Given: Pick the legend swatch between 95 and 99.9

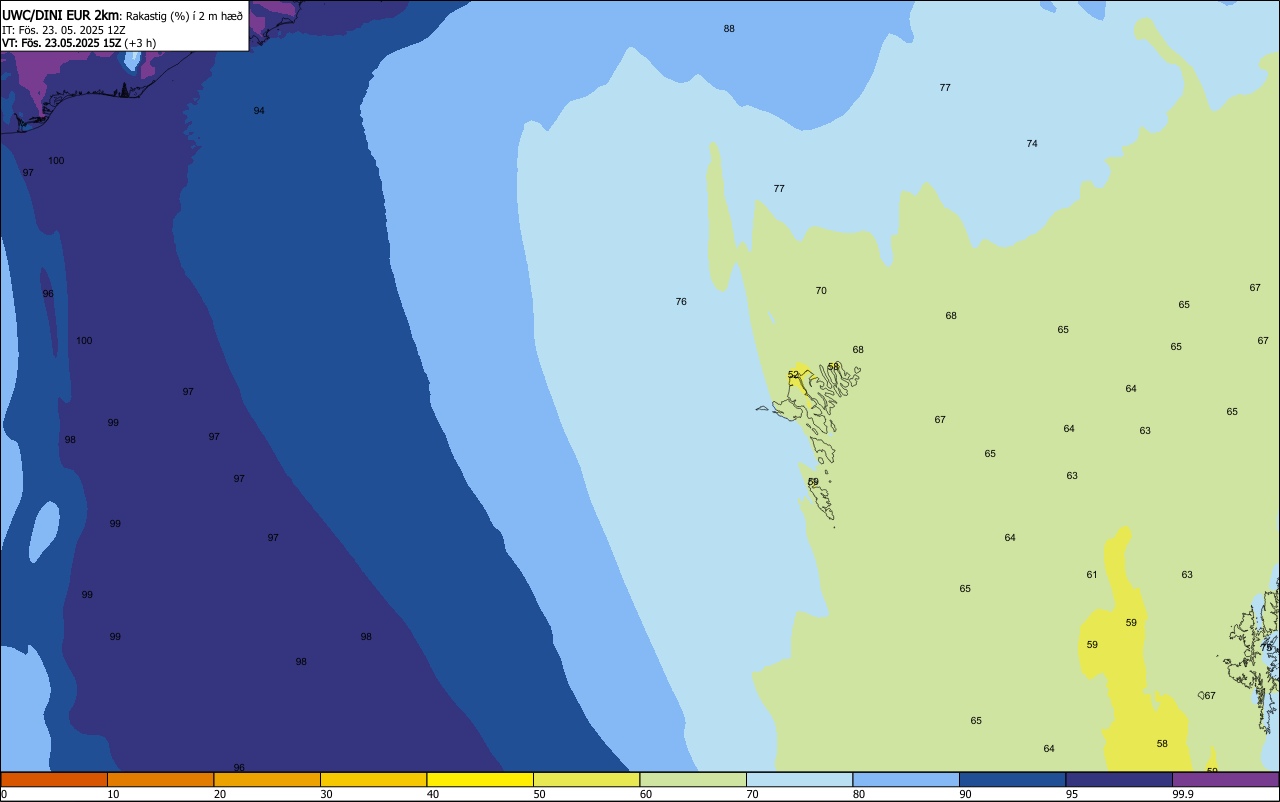Looking at the screenshot, I should pyautogui.click(x=1119, y=779).
